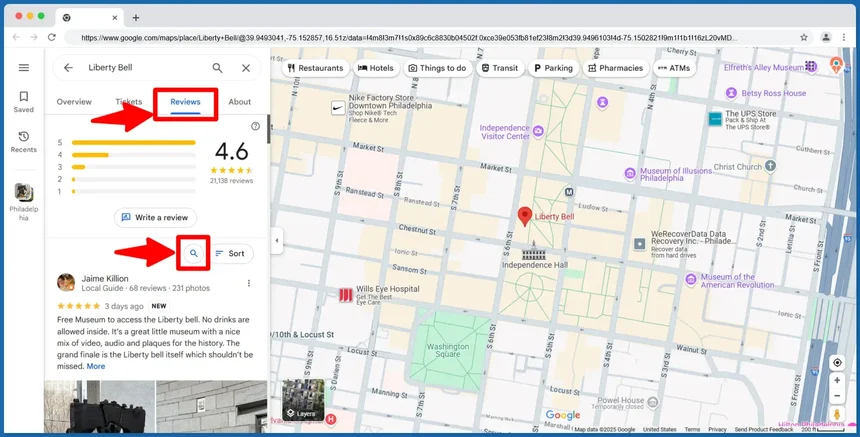The height and width of the screenshot is (437, 860).
Task: Zoom in the map with plus
Action: pyautogui.click(x=837, y=380)
